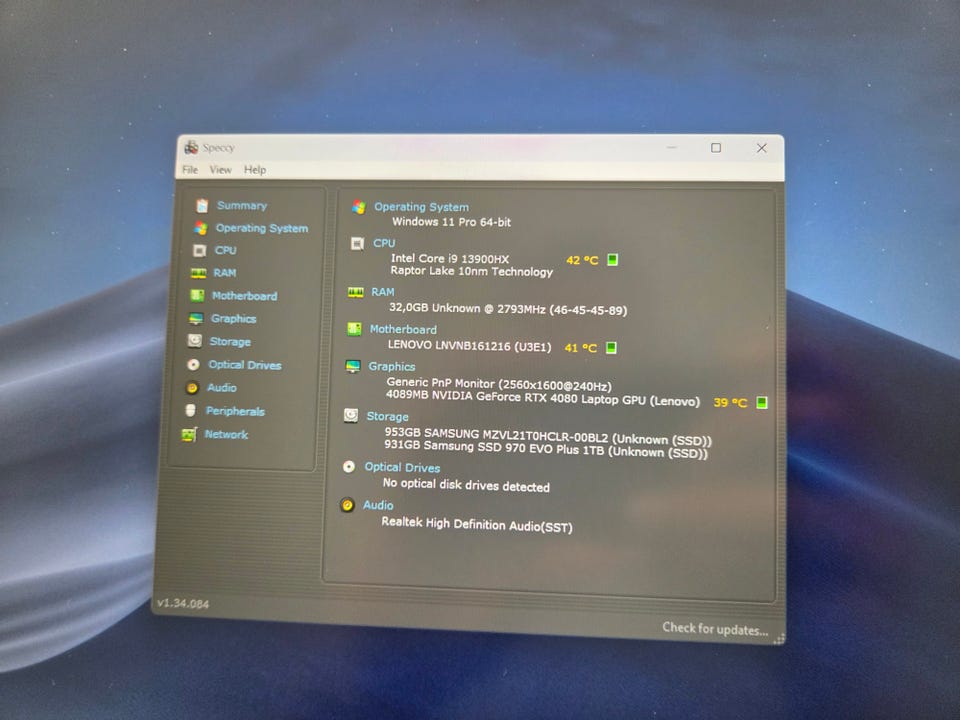Click the version label v1.34.084
Image resolution: width=960 pixels, height=720 pixels.
point(183,604)
